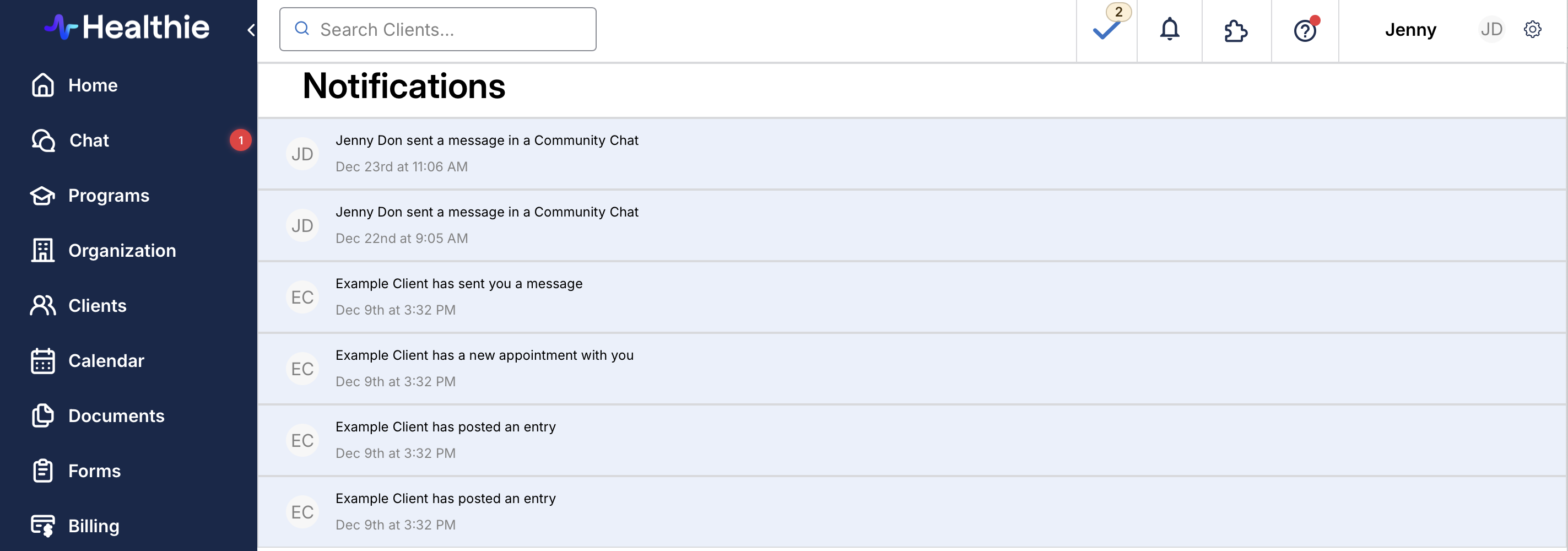The height and width of the screenshot is (551, 1568).
Task: Open the settings gear icon
Action: (1532, 29)
